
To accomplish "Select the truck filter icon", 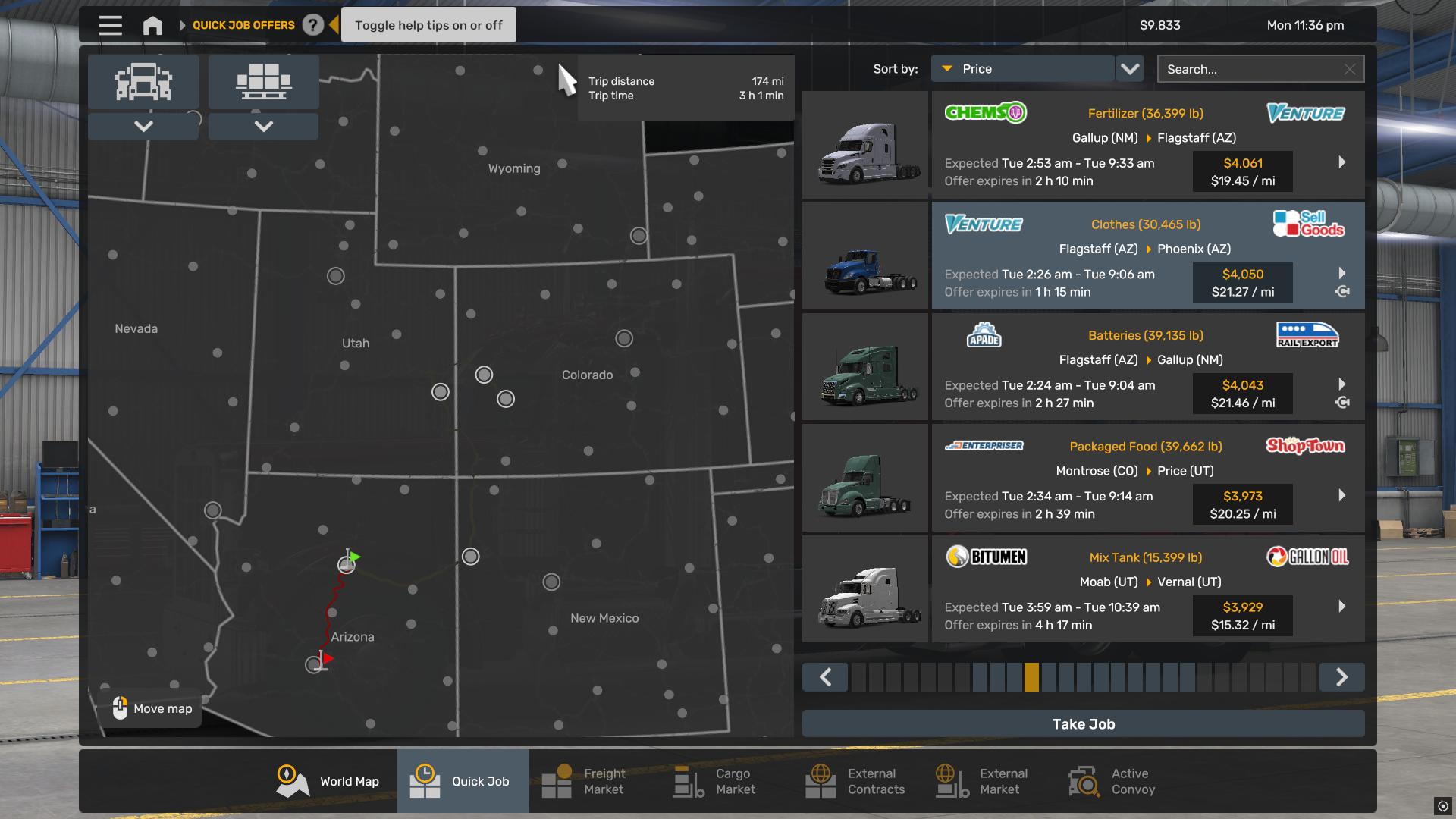I will tap(143, 82).
